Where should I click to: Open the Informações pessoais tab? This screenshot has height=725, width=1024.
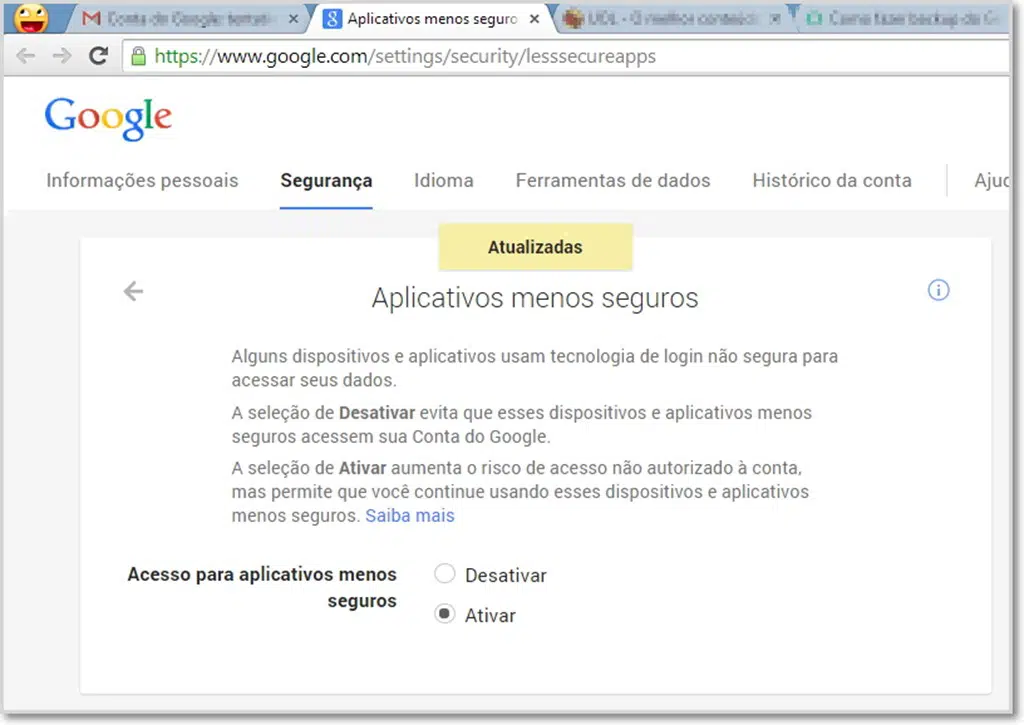(x=142, y=180)
